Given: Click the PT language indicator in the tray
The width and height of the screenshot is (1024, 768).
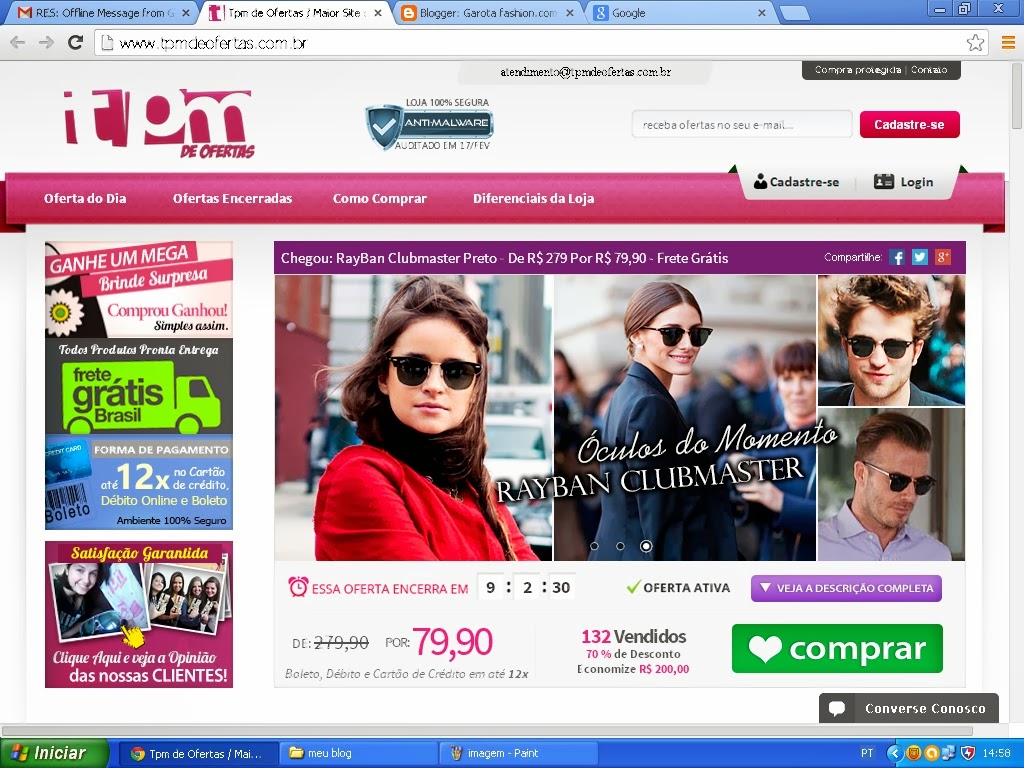Looking at the screenshot, I should click(x=867, y=754).
